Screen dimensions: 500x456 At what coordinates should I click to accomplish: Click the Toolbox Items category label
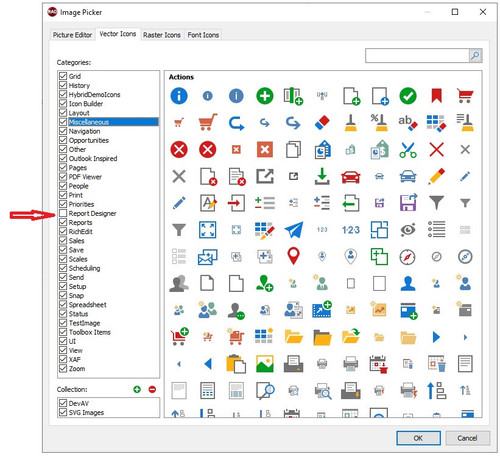pos(90,332)
